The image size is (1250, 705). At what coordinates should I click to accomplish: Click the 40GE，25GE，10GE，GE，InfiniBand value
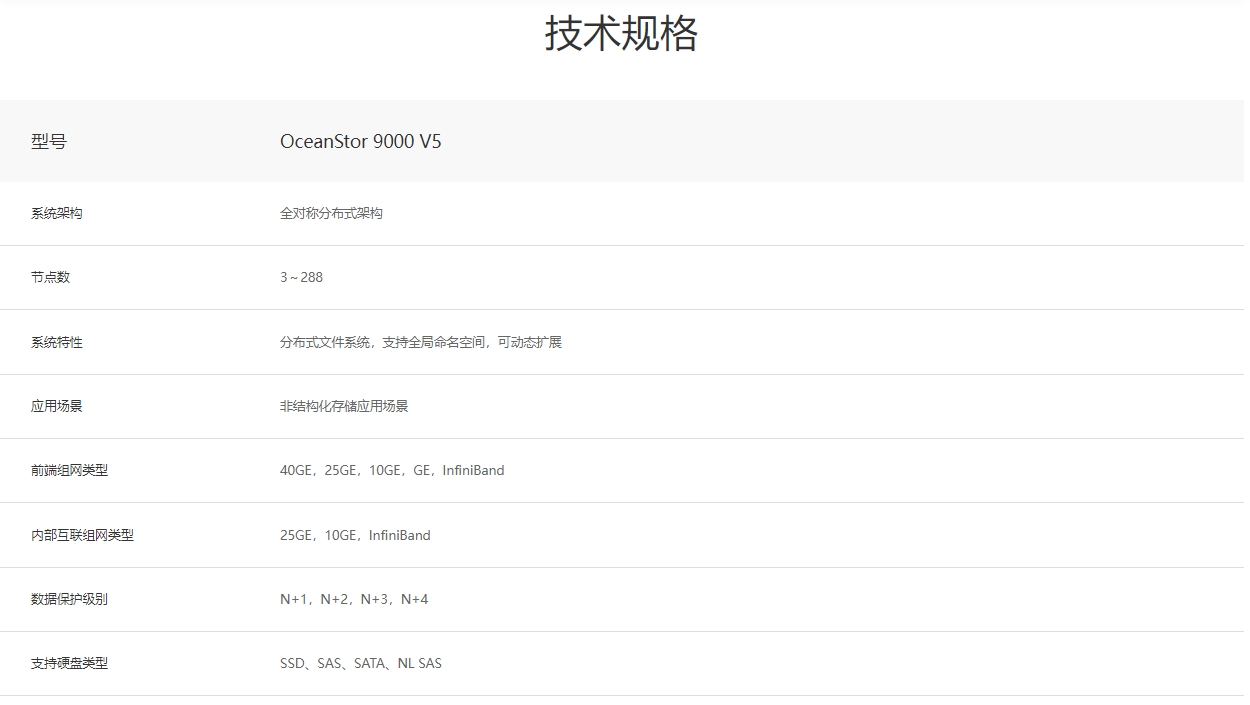(392, 470)
